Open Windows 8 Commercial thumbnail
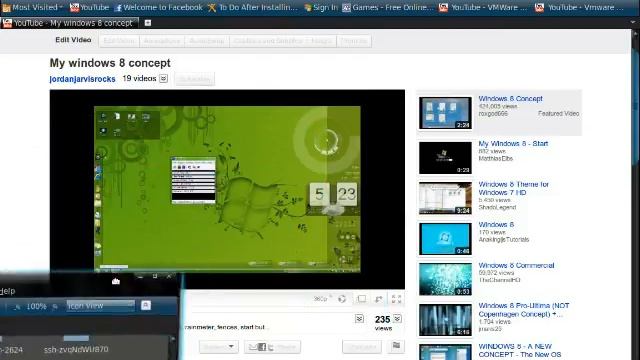The image size is (640, 360). (445, 279)
